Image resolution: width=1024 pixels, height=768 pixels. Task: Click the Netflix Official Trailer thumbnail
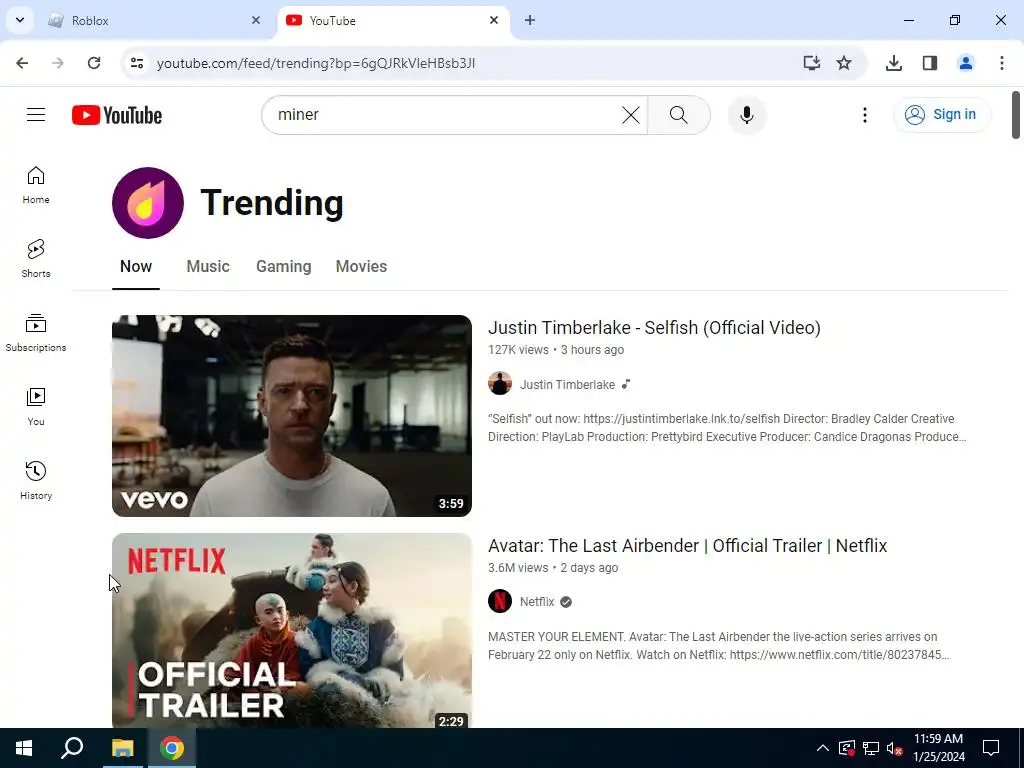(x=291, y=630)
